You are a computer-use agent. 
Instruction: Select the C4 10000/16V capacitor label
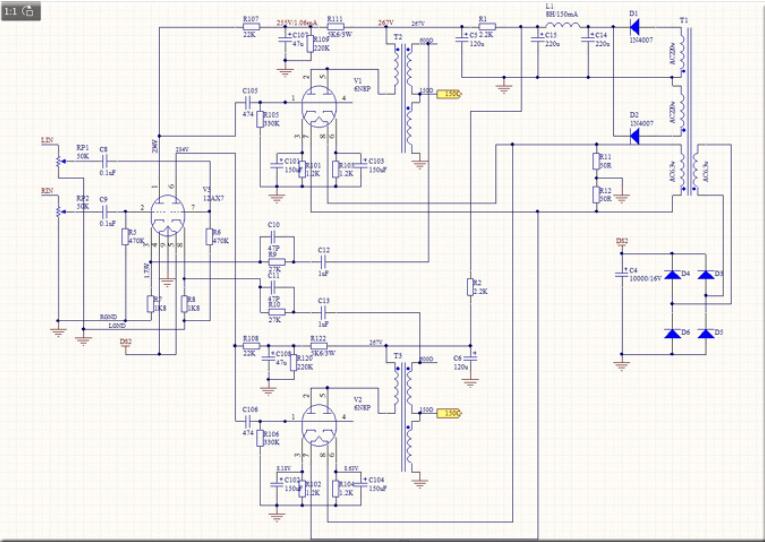[633, 270]
